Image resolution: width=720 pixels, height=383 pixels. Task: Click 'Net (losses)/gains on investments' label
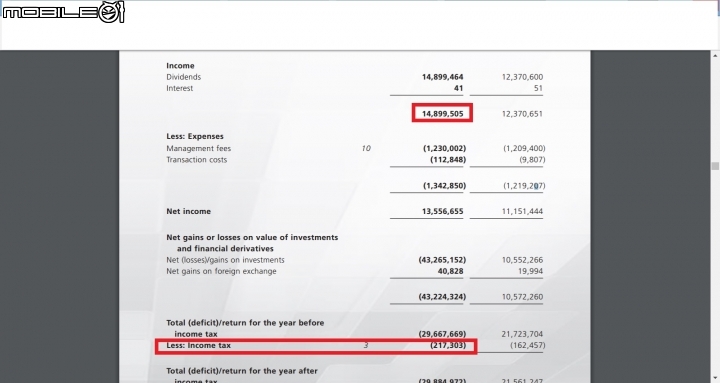[x=225, y=260]
